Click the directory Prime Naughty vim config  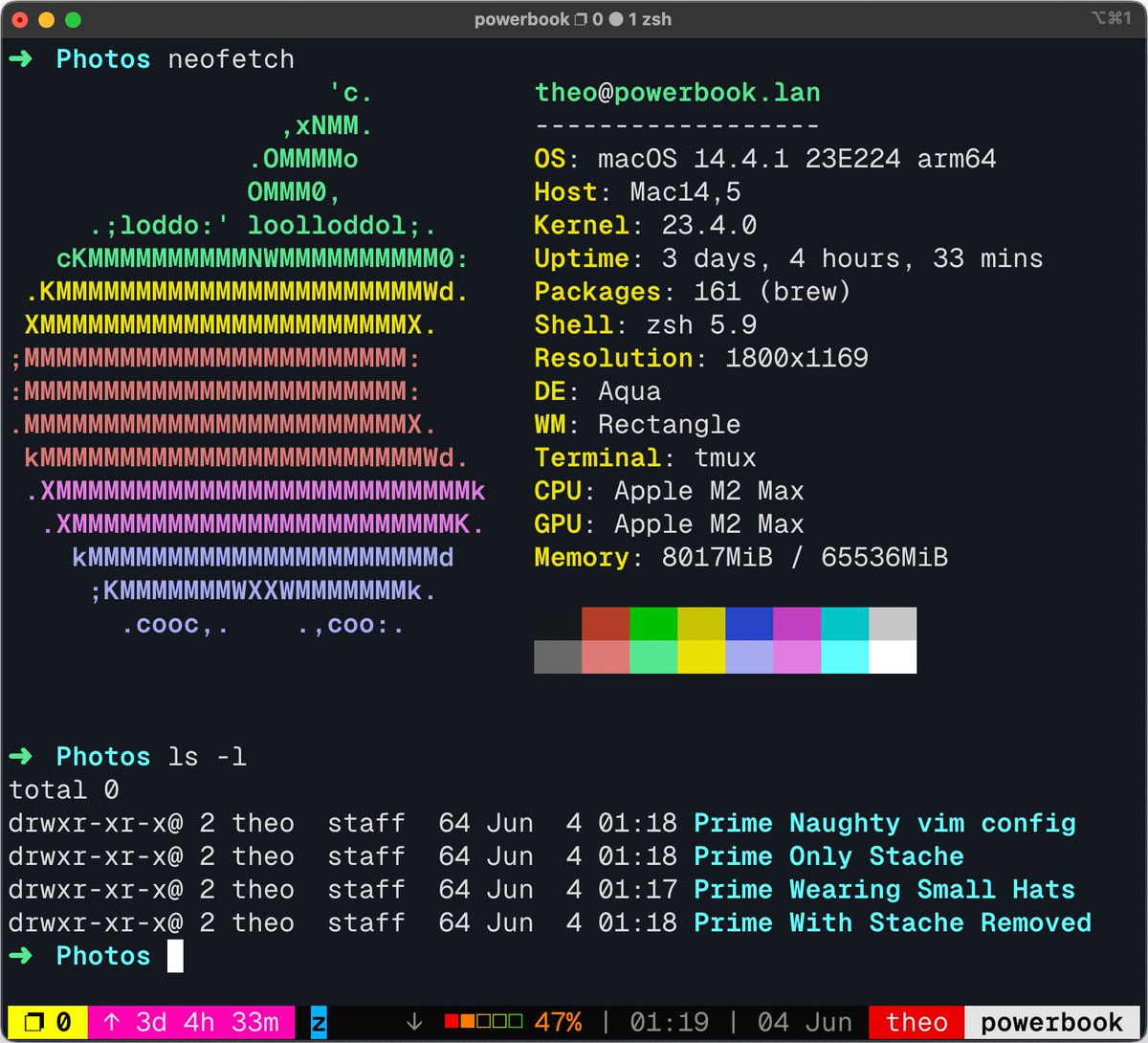[885, 824]
